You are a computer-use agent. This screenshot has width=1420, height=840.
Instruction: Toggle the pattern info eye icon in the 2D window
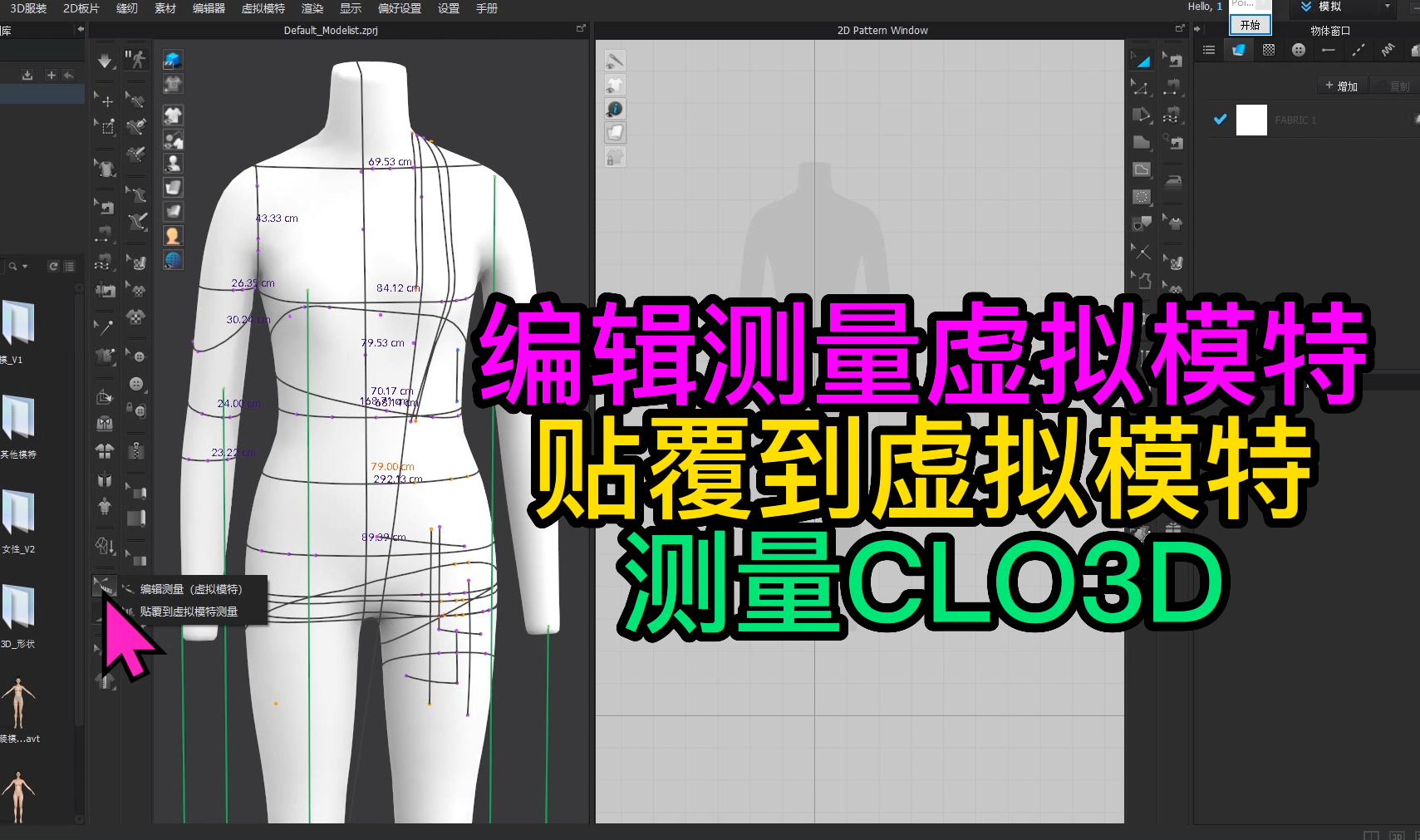click(x=615, y=108)
